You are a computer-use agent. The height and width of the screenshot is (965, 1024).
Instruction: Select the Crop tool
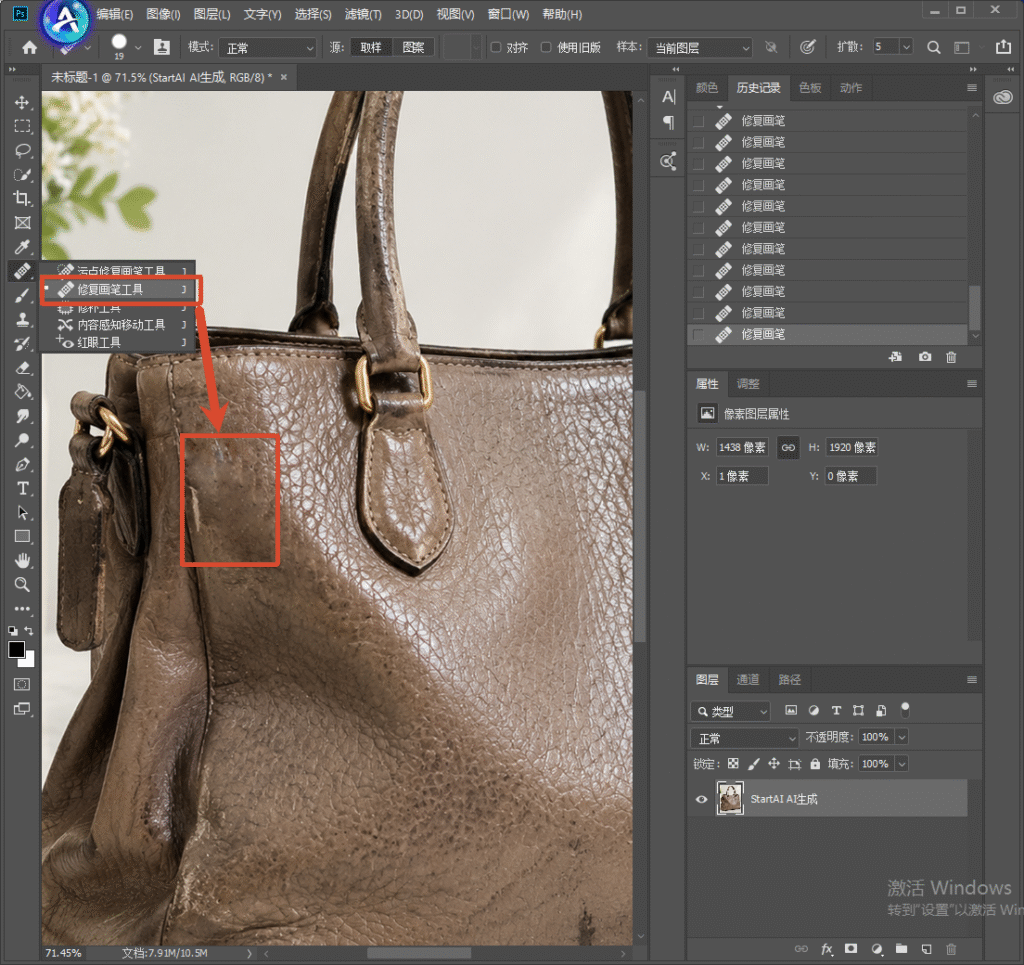22,198
